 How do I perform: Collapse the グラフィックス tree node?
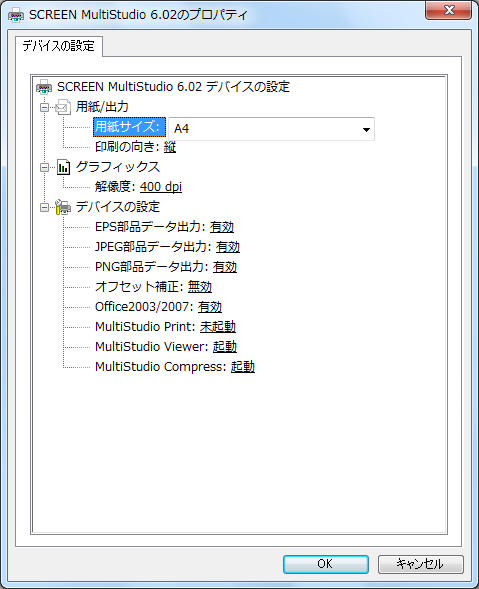tap(44, 168)
